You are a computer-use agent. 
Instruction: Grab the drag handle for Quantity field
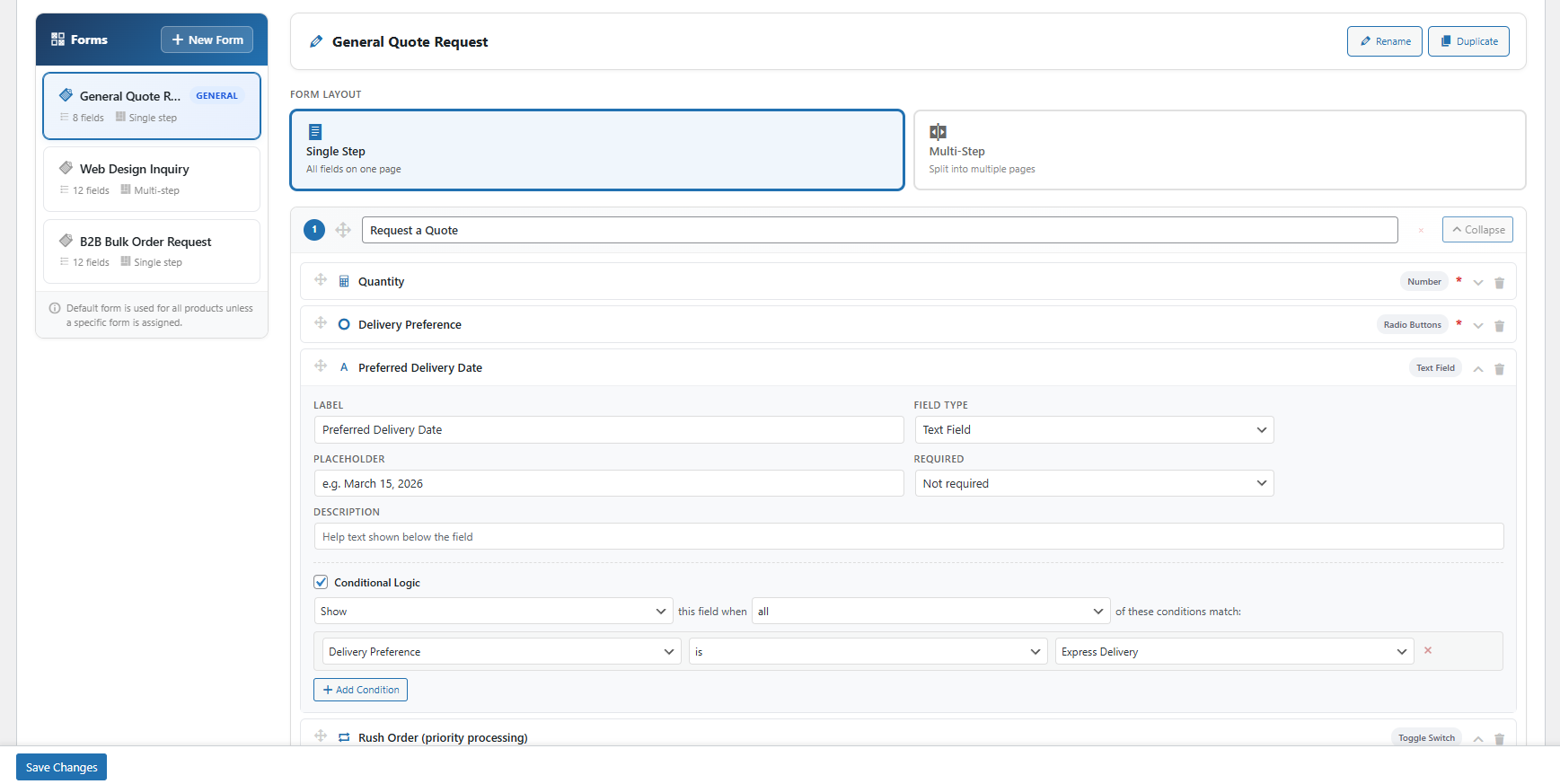pyautogui.click(x=321, y=280)
